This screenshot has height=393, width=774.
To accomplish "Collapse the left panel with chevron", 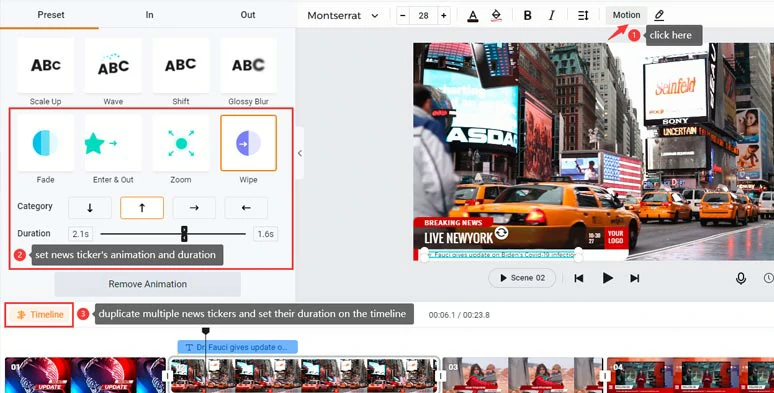I will click(300, 153).
